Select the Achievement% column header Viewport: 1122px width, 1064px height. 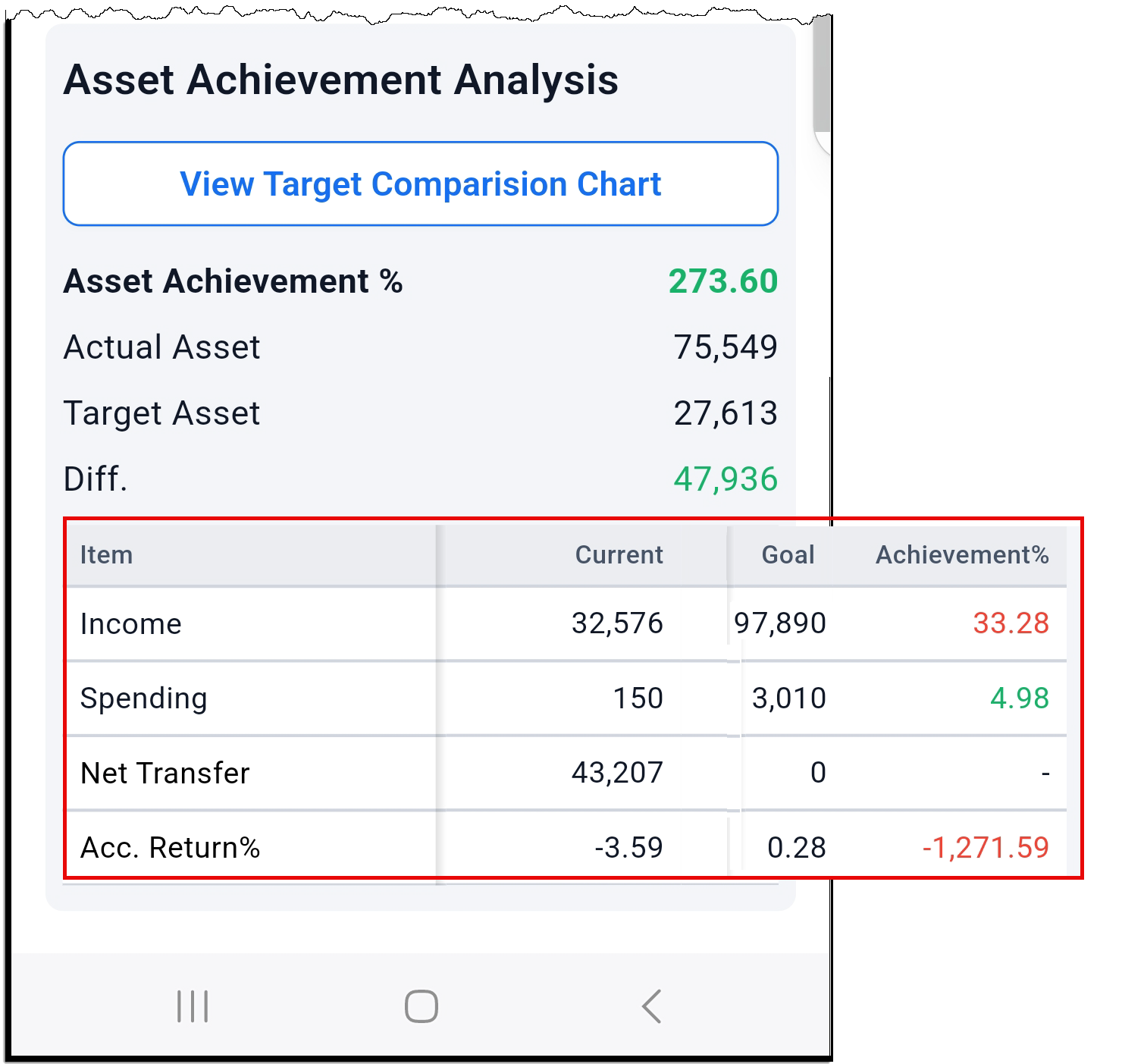point(962,554)
